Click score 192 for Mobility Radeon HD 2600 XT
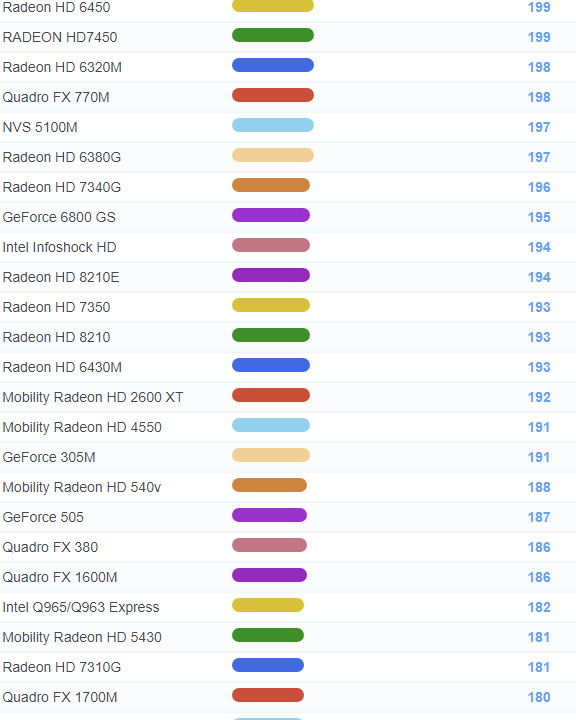This screenshot has width=576, height=720. (539, 397)
